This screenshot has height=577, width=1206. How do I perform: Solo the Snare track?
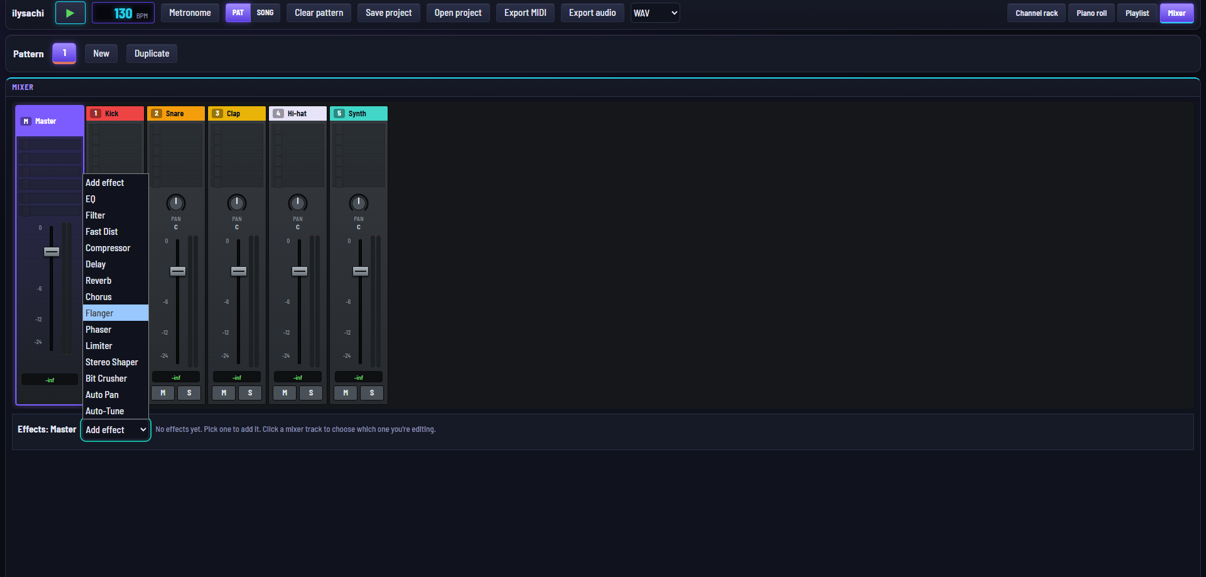click(189, 393)
